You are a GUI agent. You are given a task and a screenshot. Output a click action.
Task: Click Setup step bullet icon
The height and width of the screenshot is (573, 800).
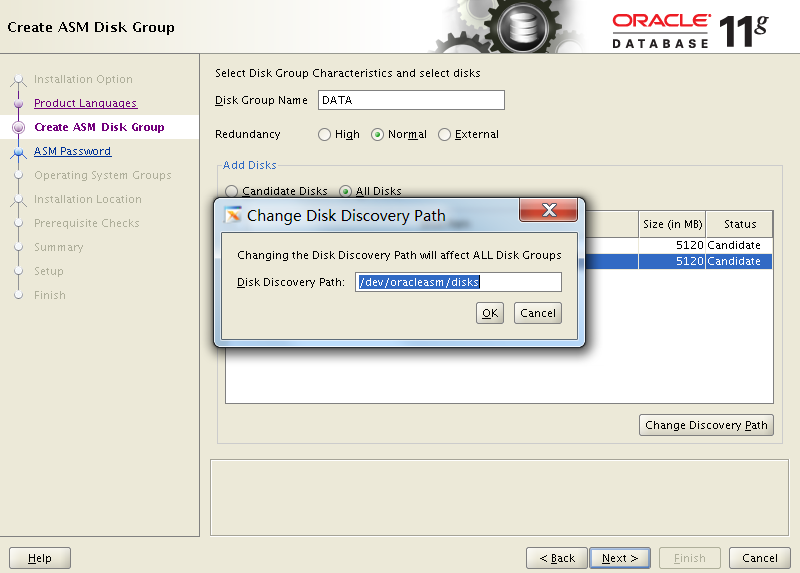(x=18, y=271)
